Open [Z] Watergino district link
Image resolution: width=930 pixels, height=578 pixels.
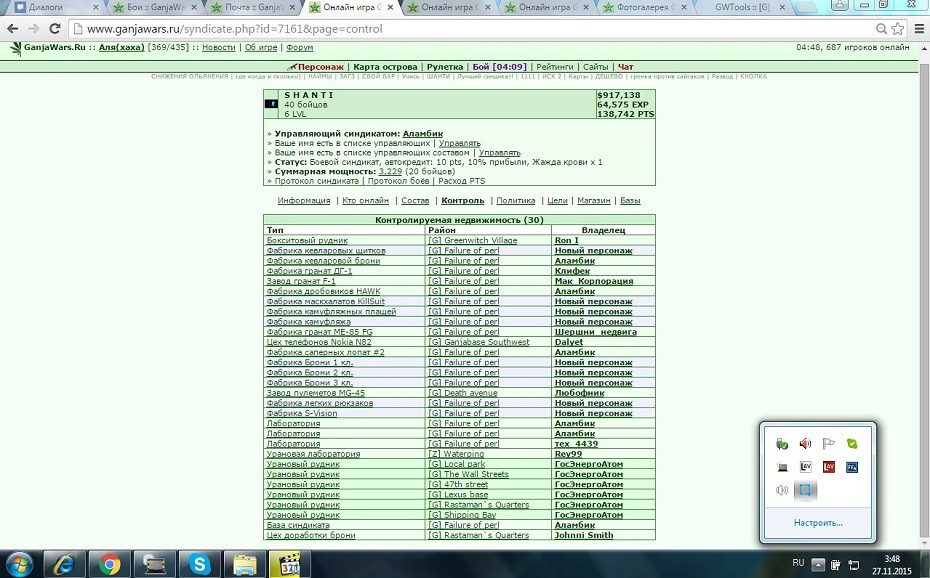[456, 454]
